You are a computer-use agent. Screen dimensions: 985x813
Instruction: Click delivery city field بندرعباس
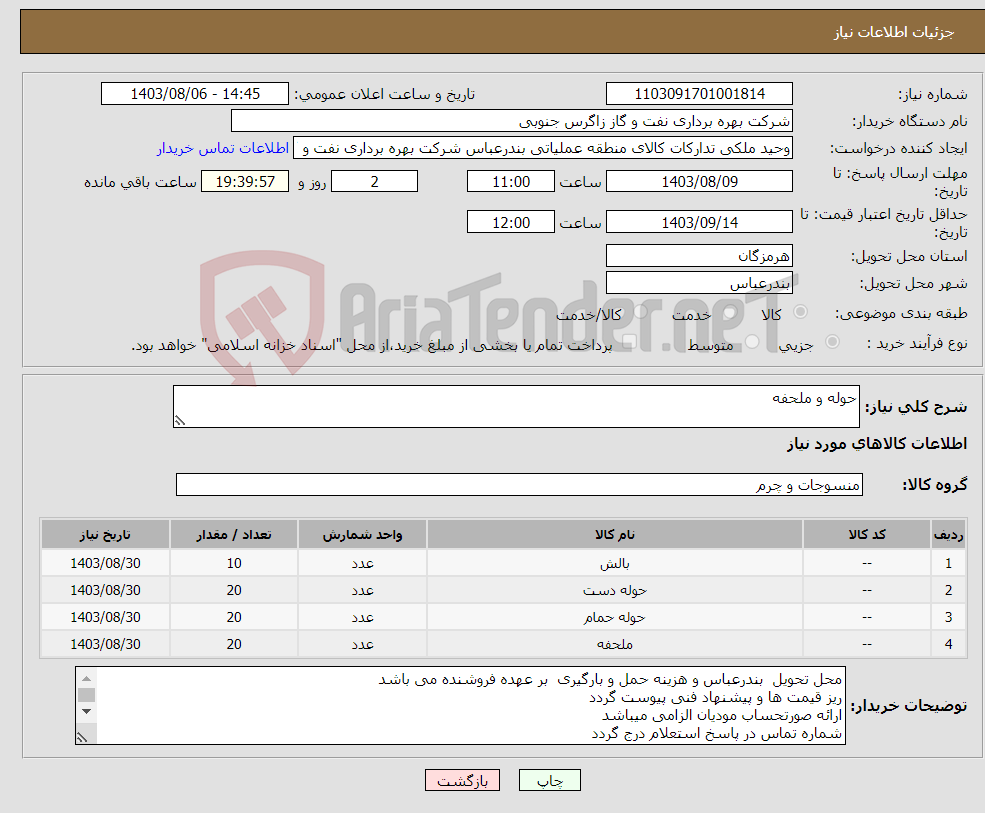(x=699, y=283)
